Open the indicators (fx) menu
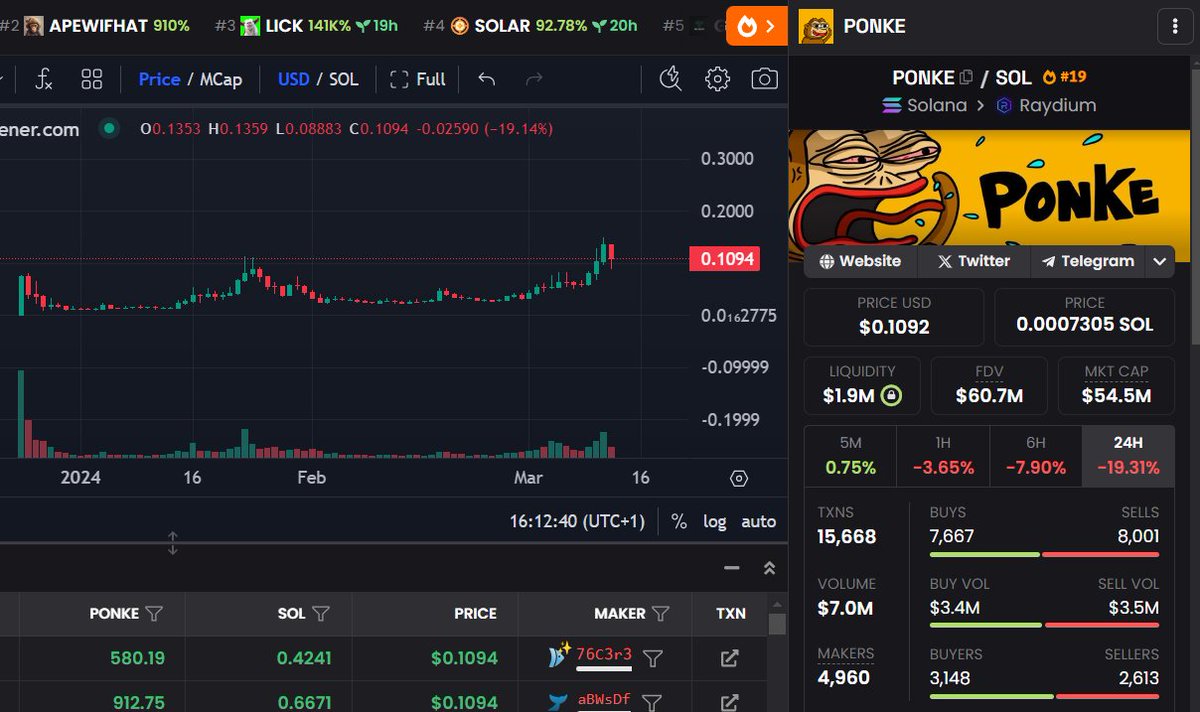 pyautogui.click(x=44, y=79)
